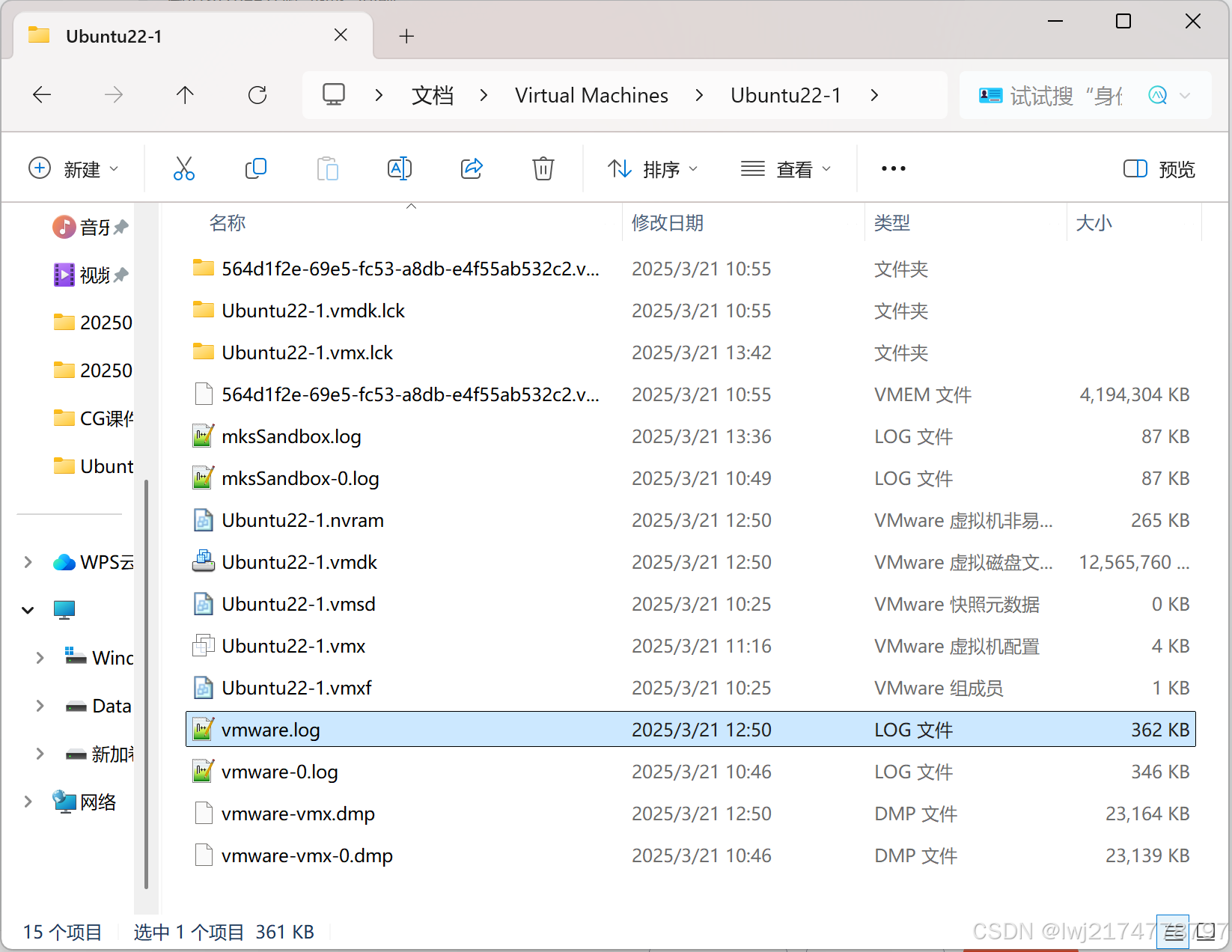Select the vmware-vmx-0.dmp file

(x=690, y=855)
